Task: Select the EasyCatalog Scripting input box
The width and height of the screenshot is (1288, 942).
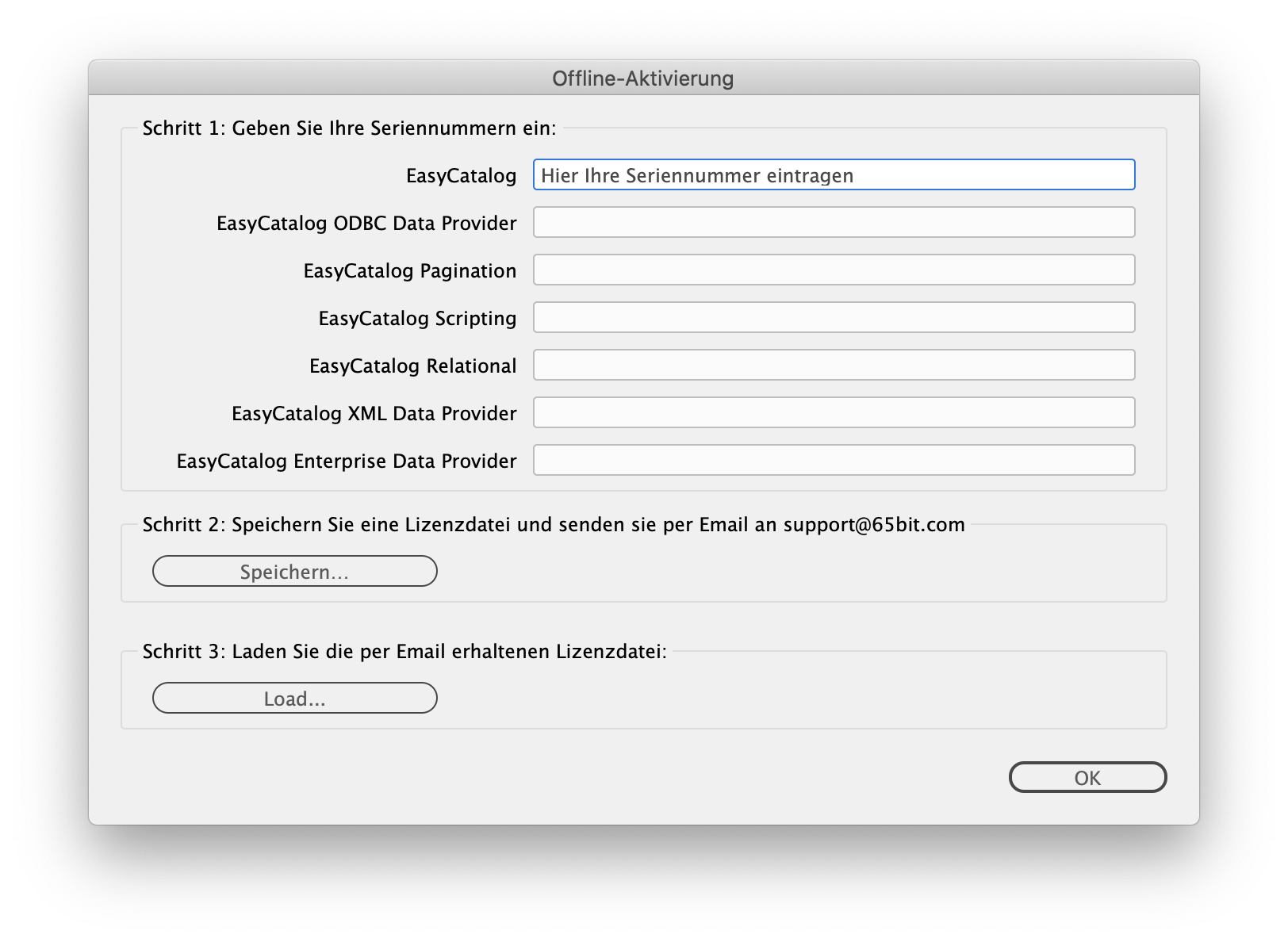Action: (x=833, y=318)
